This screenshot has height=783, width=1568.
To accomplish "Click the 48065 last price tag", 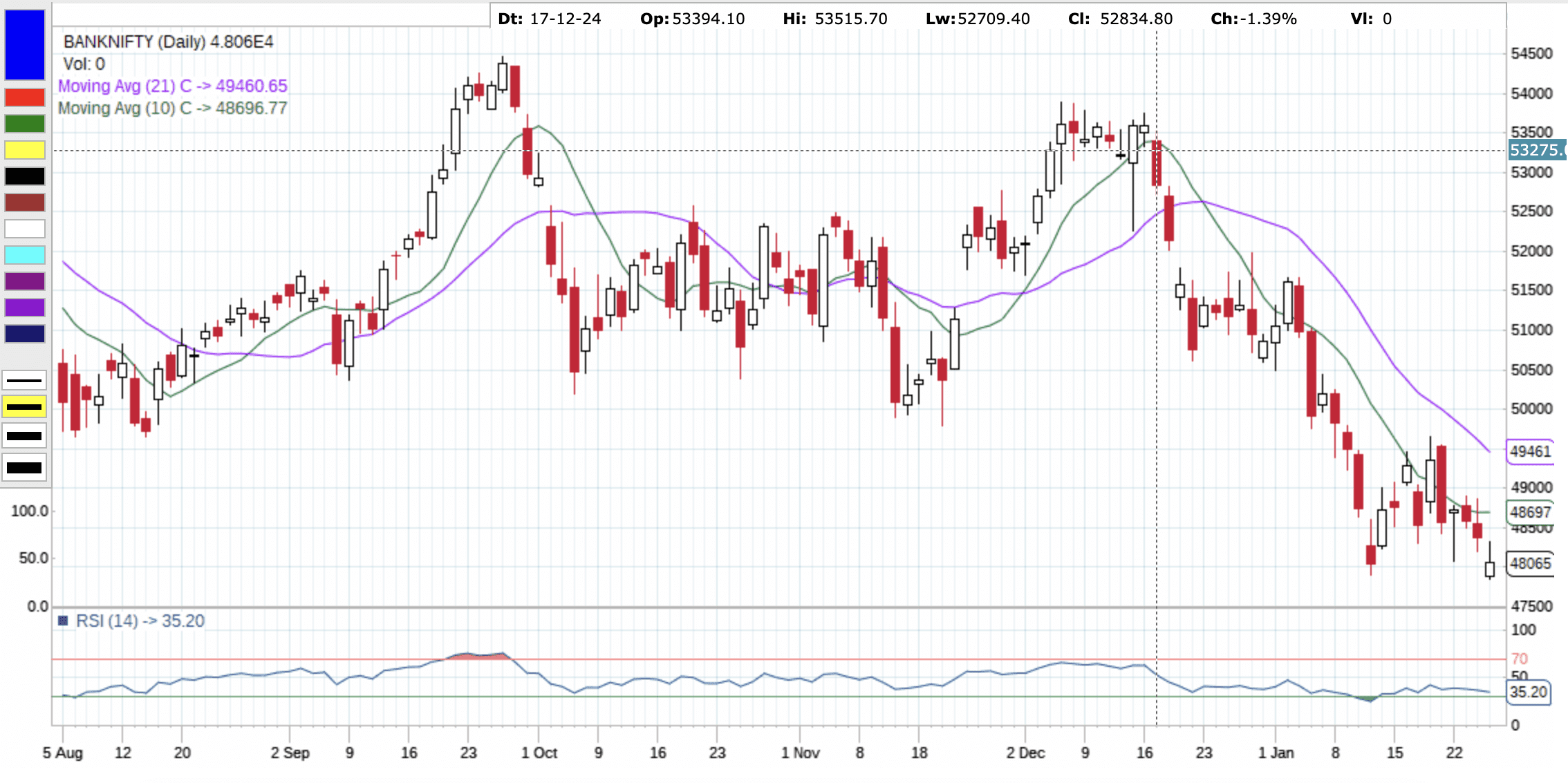I will coord(1530,563).
